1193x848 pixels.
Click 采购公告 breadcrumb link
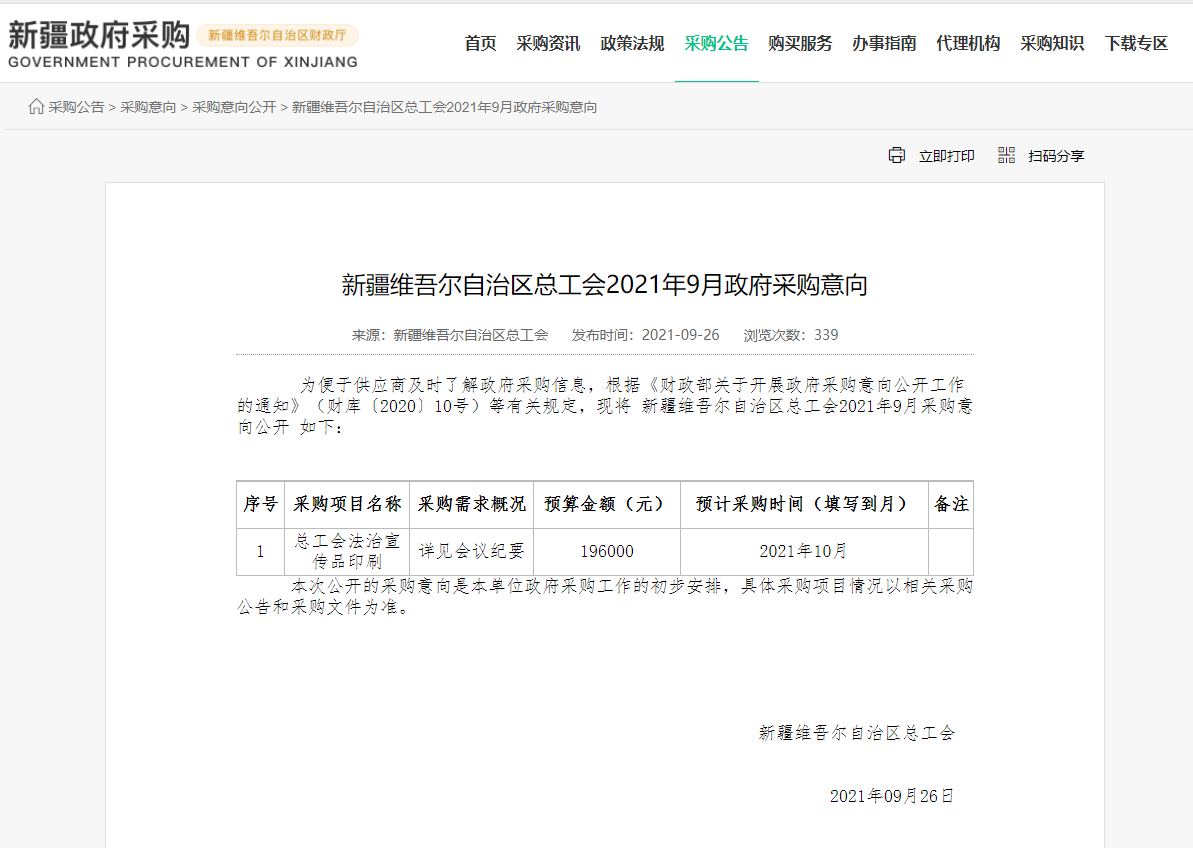(x=76, y=107)
